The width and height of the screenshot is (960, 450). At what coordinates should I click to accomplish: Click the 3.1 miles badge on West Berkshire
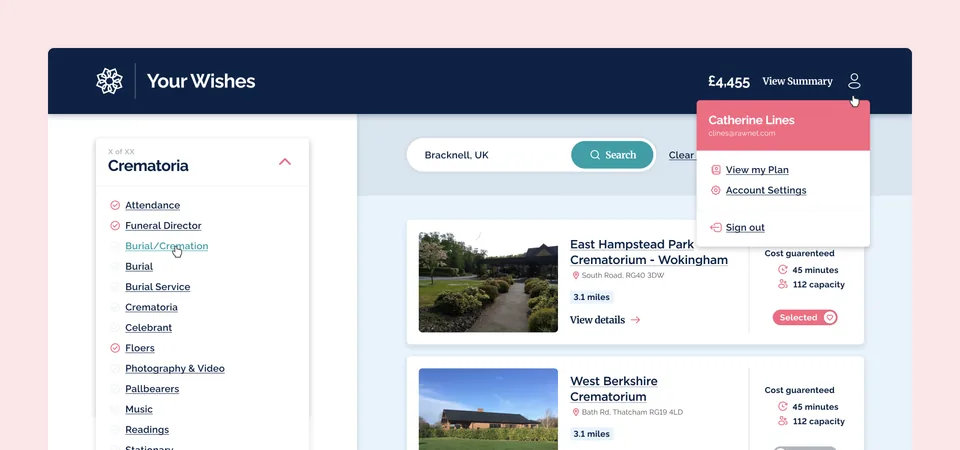tap(591, 433)
